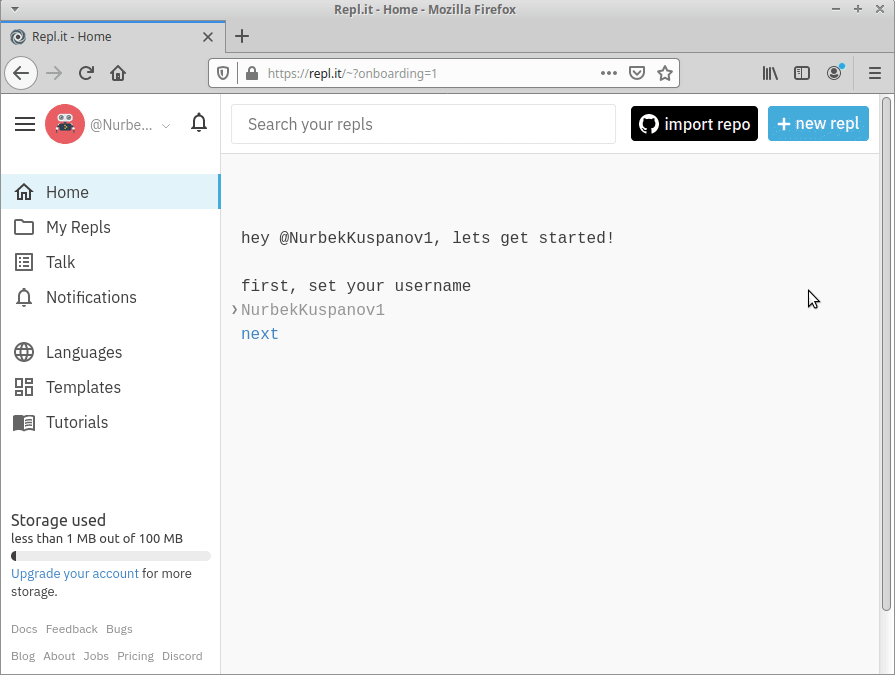Image resolution: width=895 pixels, height=675 pixels.
Task: Toggle the Firefox sidebar view icon
Action: 802,73
